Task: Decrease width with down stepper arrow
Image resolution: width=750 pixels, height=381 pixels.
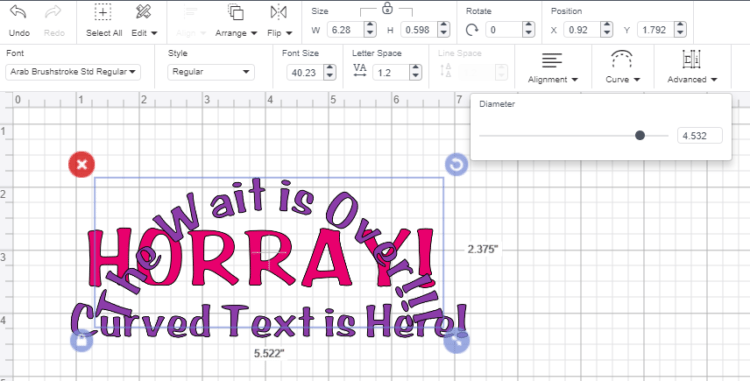Action: (370, 34)
